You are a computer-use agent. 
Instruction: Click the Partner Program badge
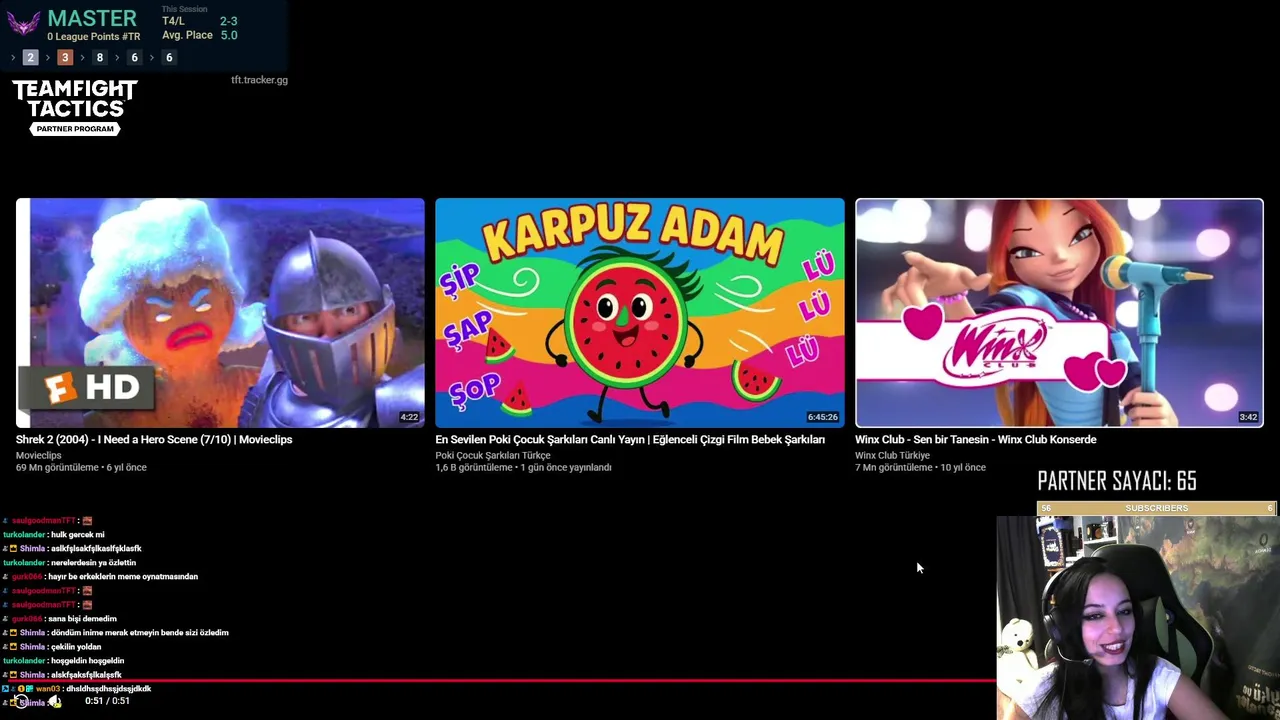(x=75, y=129)
